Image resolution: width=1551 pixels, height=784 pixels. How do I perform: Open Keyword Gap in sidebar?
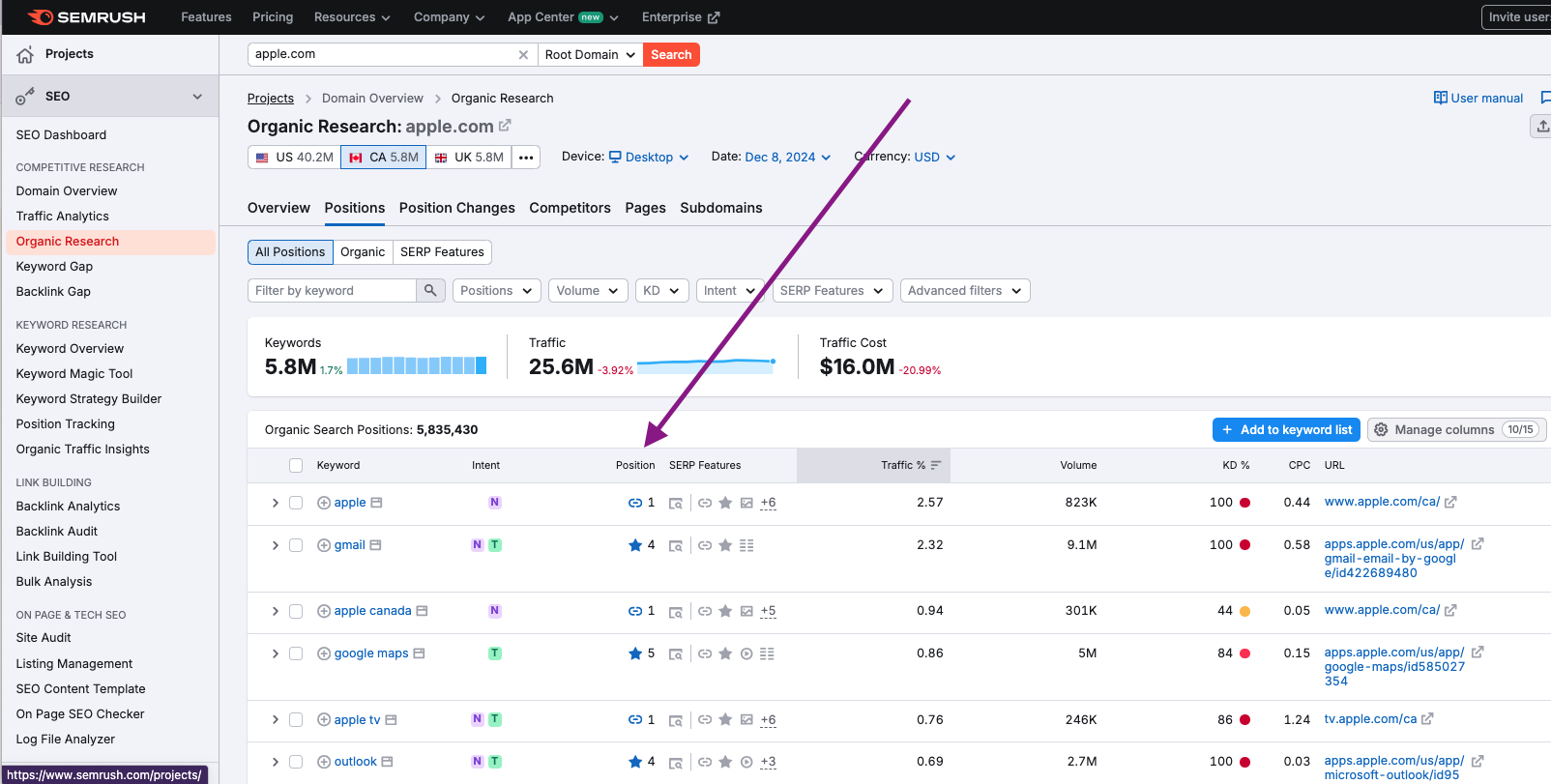tap(54, 267)
